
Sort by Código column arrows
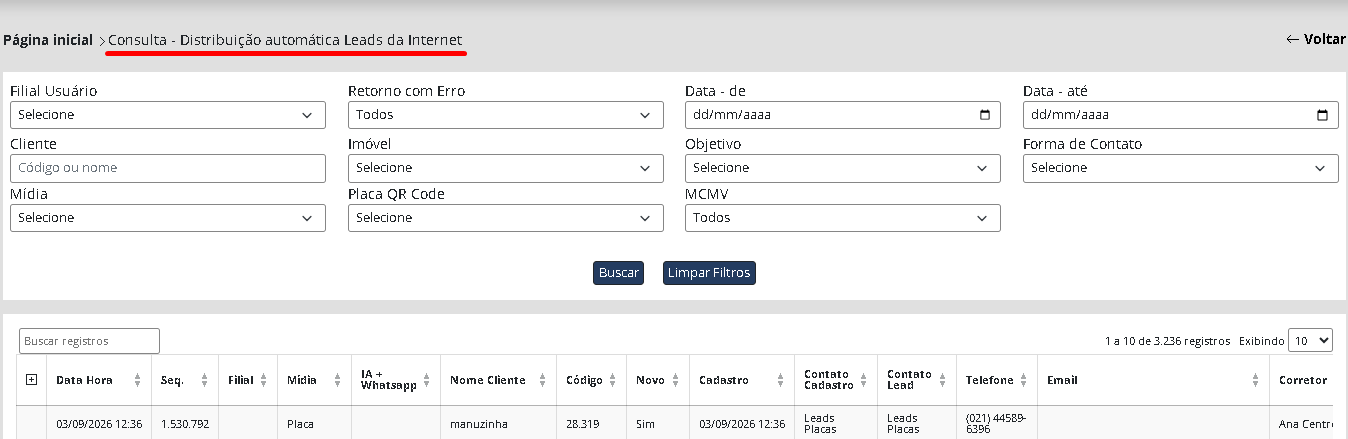(614, 380)
